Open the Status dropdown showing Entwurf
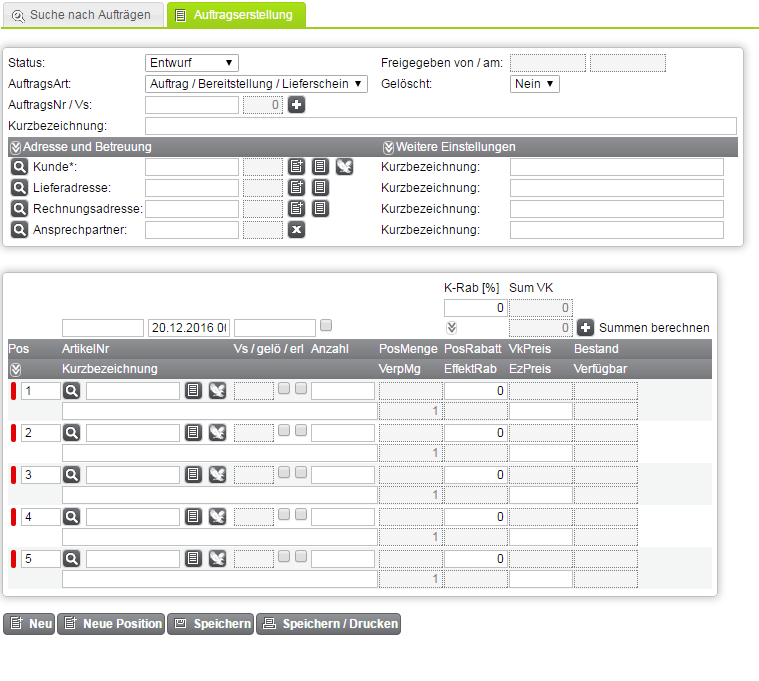The height and width of the screenshot is (681, 759). click(192, 63)
